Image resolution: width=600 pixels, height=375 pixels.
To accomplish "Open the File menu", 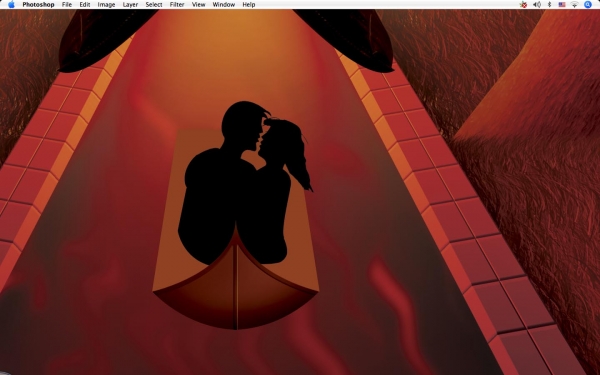I will pos(67,5).
